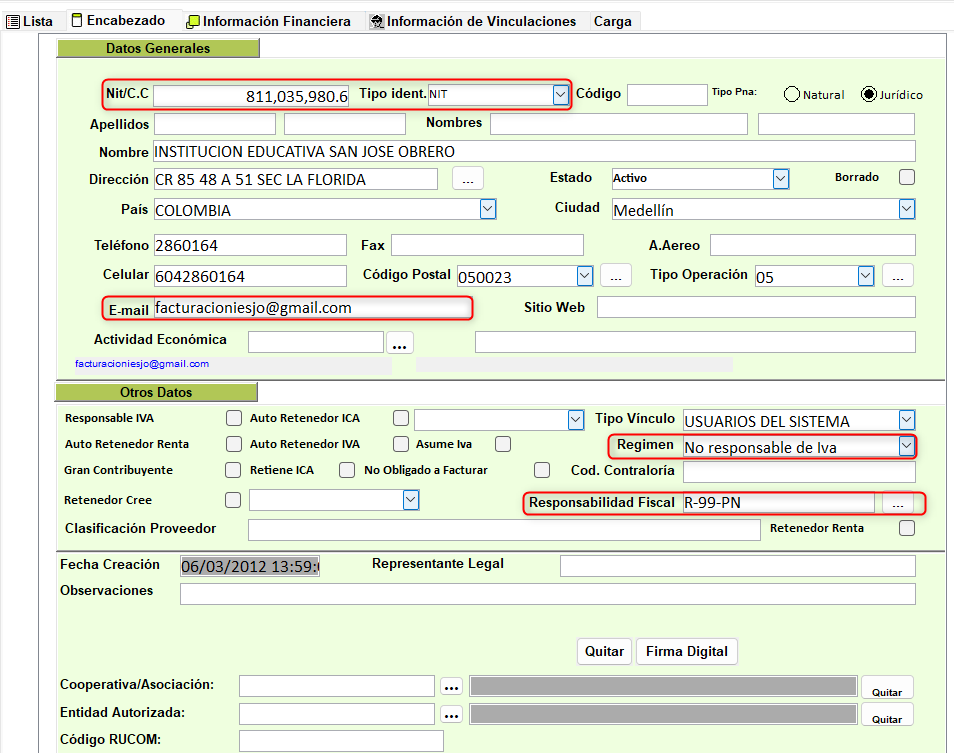The width and height of the screenshot is (954, 753).
Task: Click the Firma Digital button
Action: pyautogui.click(x=686, y=651)
